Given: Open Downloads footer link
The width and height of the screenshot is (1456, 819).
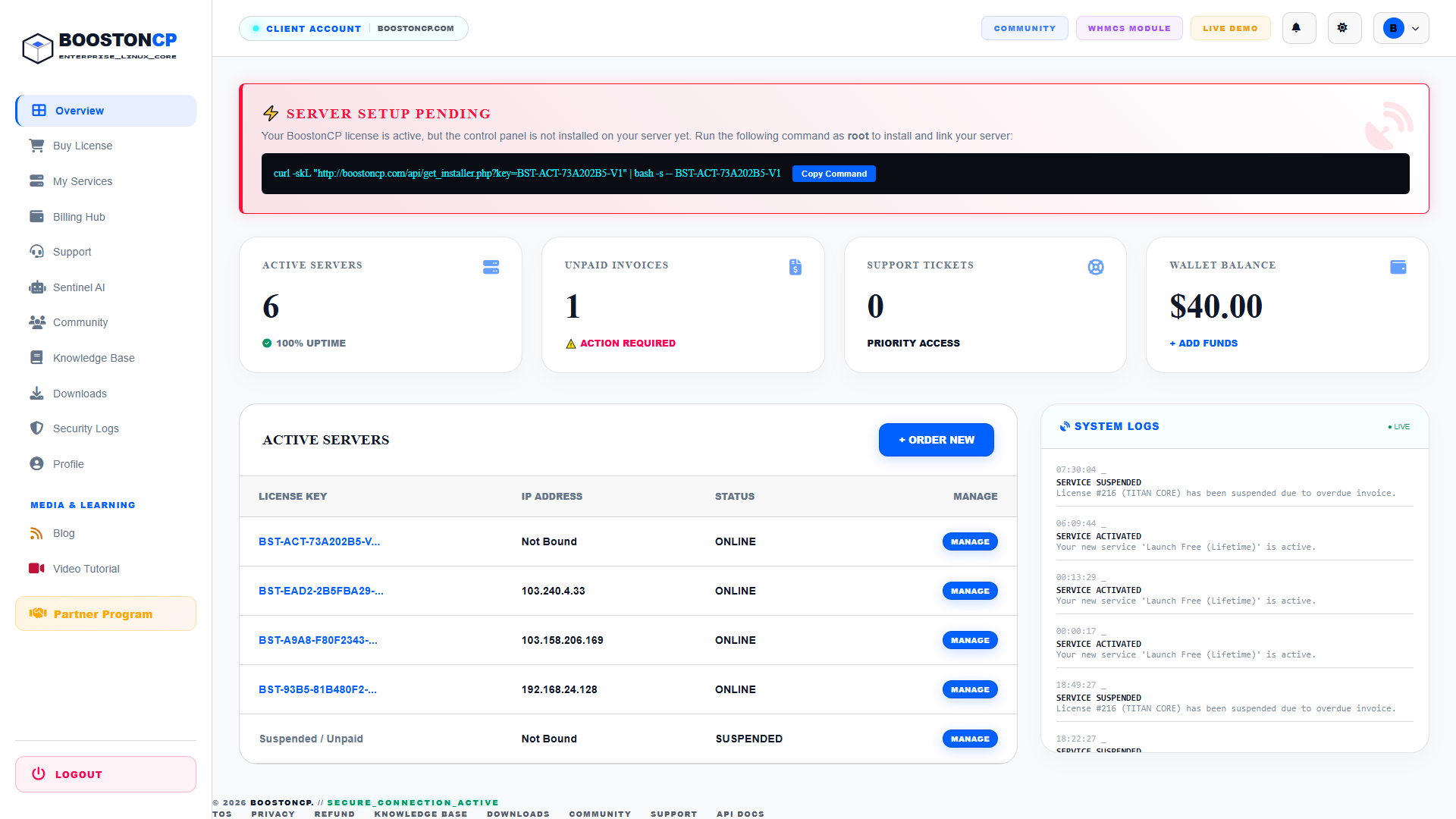Looking at the screenshot, I should click(x=518, y=814).
